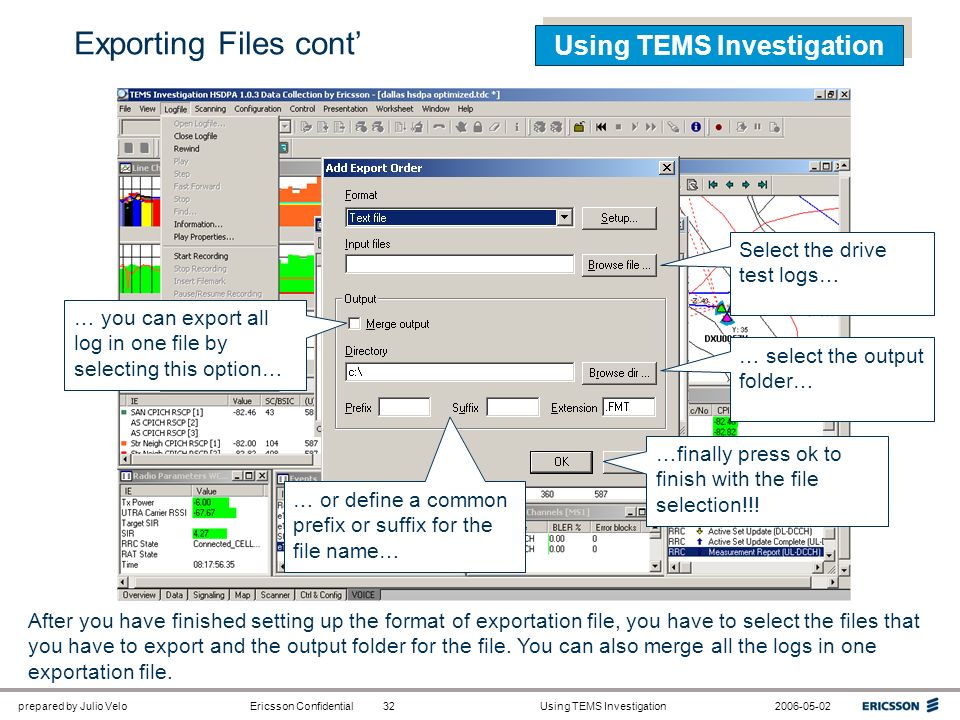The height and width of the screenshot is (720, 960).
Task: Click the small italic i toolbar icon
Action: pyautogui.click(x=517, y=127)
